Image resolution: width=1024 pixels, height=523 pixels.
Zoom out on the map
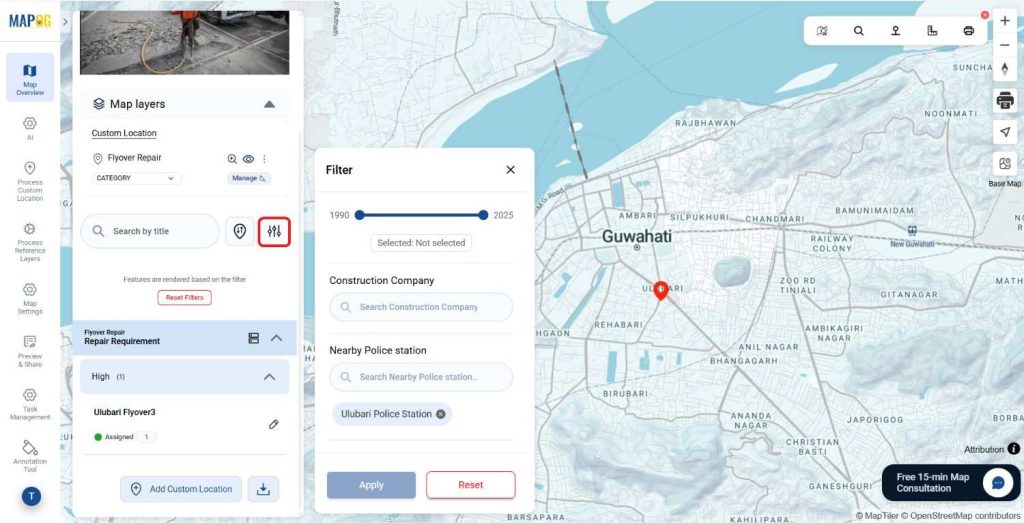(1005, 45)
